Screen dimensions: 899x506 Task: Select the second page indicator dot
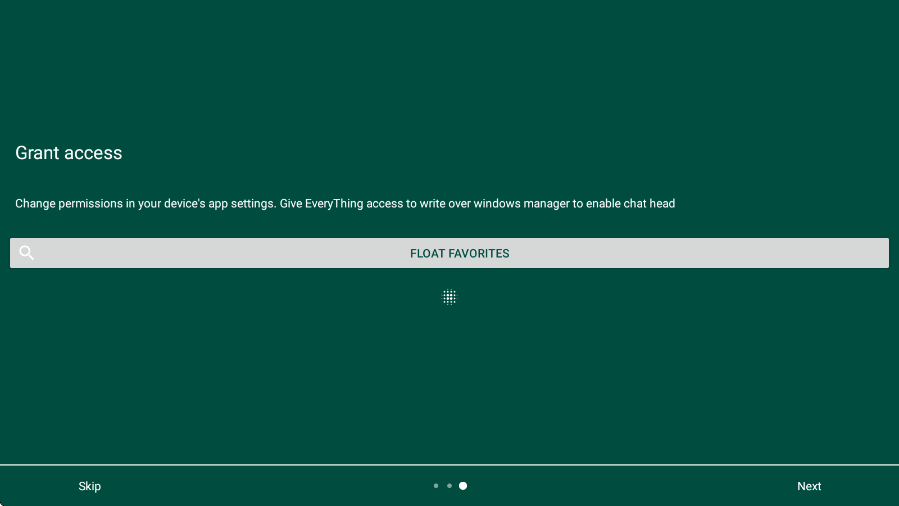point(450,486)
